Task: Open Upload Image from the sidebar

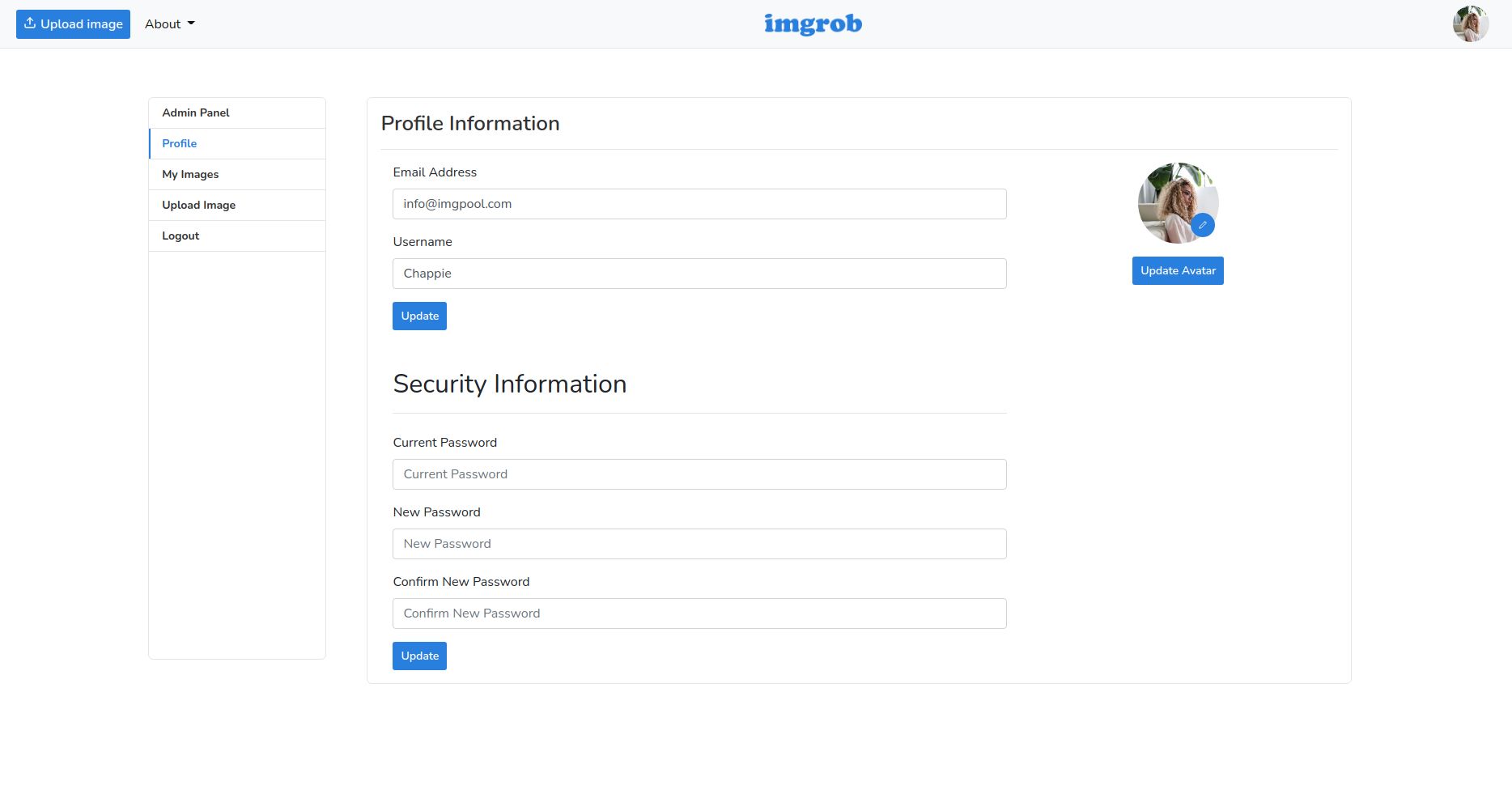Action: tap(199, 205)
